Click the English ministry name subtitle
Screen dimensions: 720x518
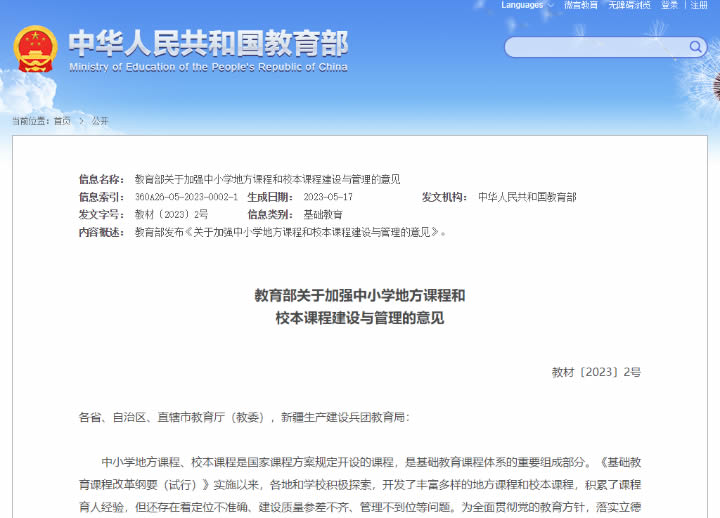(208, 67)
